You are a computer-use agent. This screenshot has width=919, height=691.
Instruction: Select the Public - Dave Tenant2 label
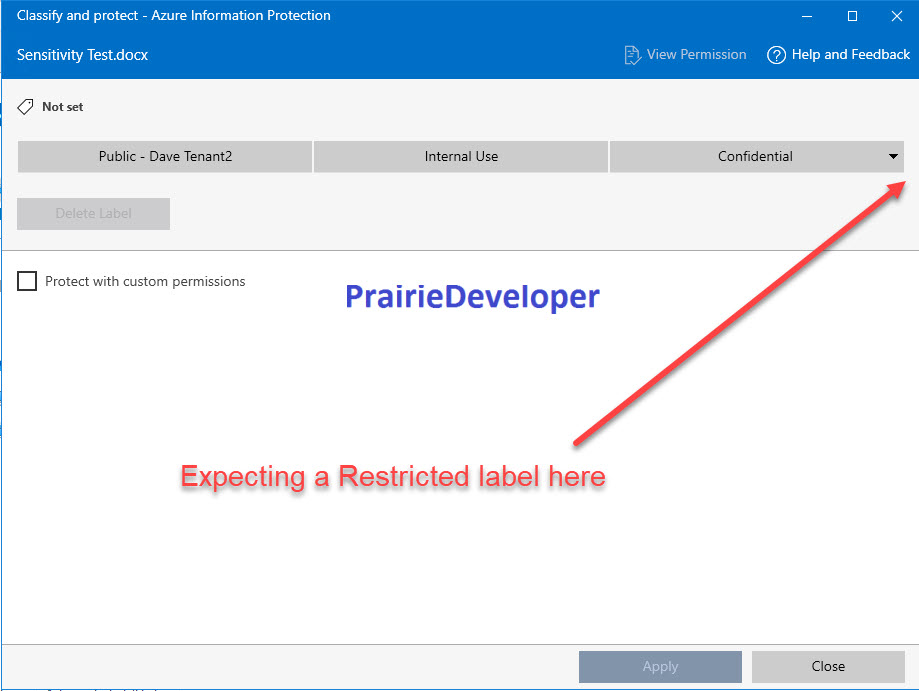165,156
